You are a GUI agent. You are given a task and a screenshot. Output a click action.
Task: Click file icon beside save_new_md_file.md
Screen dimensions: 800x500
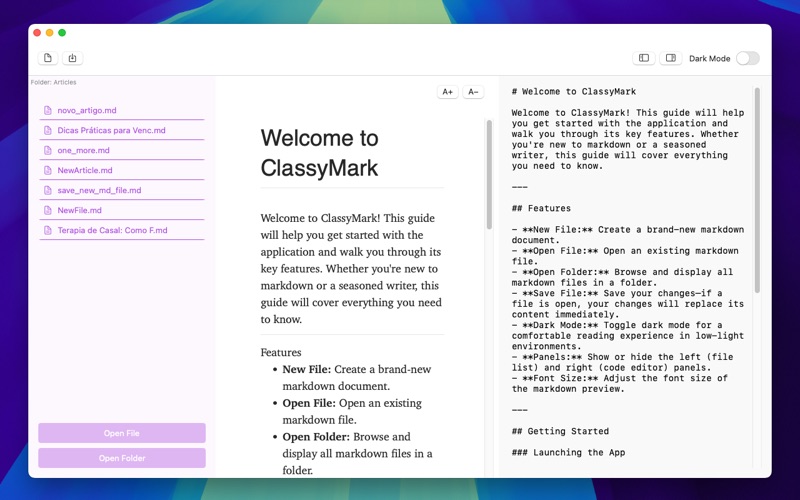(47, 190)
